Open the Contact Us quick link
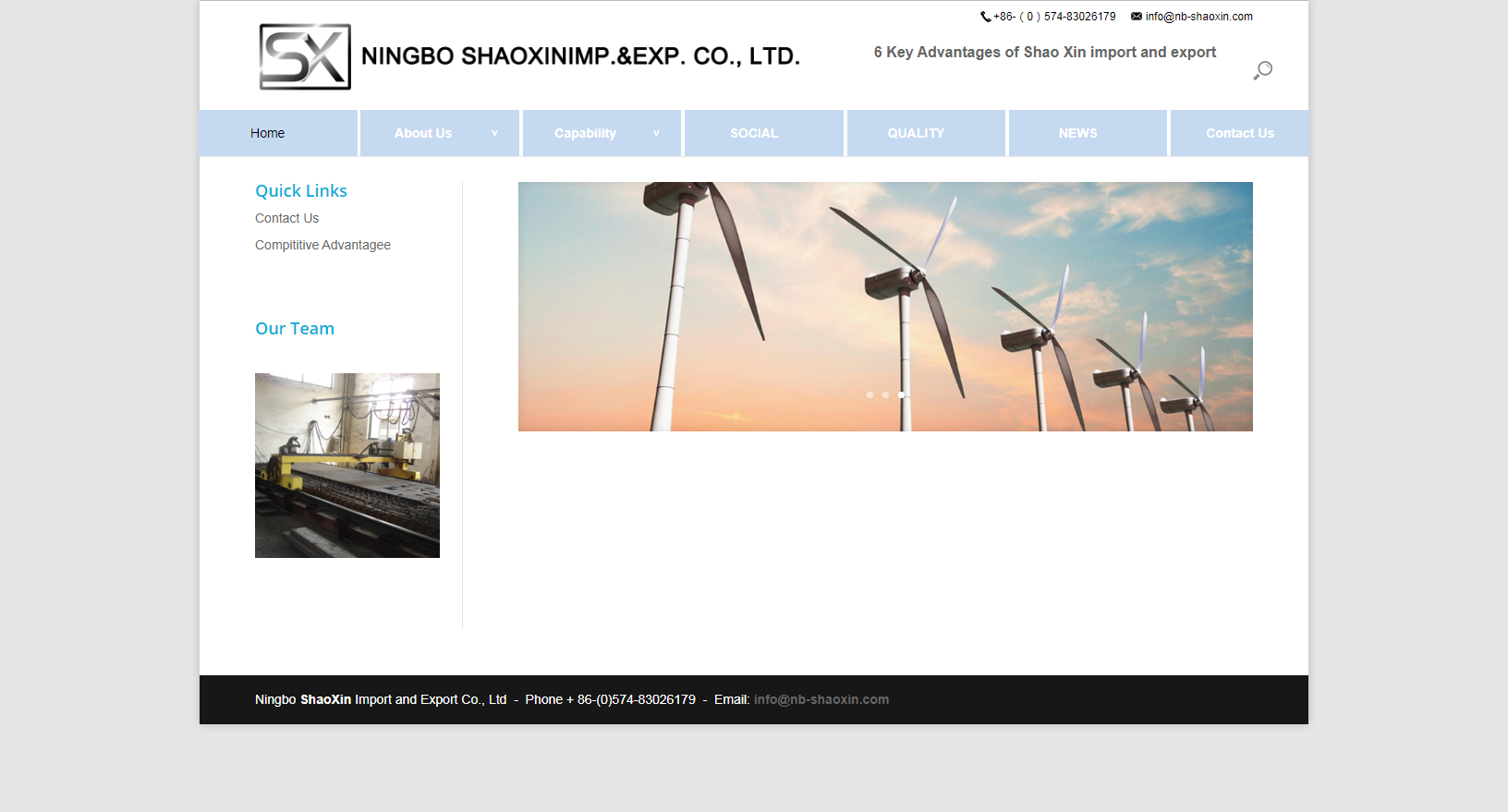Viewport: 1508px width, 812px height. click(286, 218)
